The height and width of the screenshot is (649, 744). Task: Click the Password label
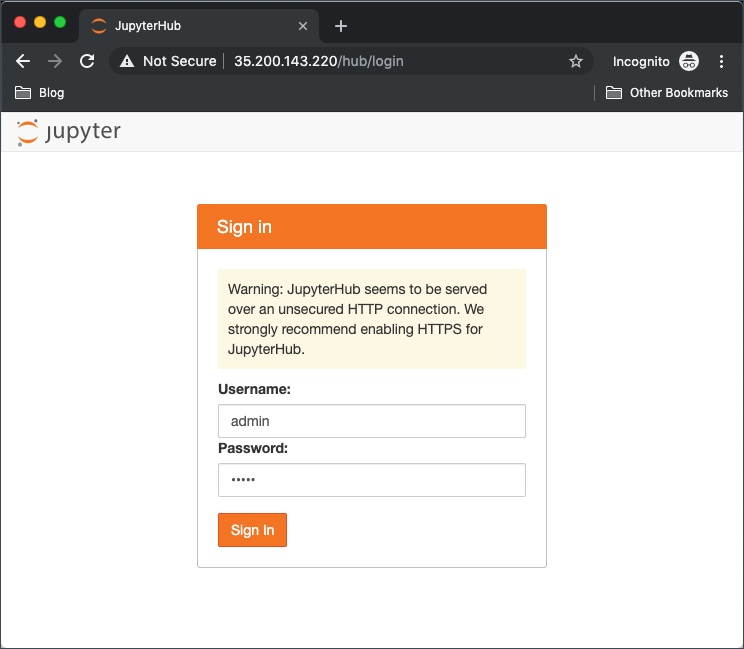[253, 448]
